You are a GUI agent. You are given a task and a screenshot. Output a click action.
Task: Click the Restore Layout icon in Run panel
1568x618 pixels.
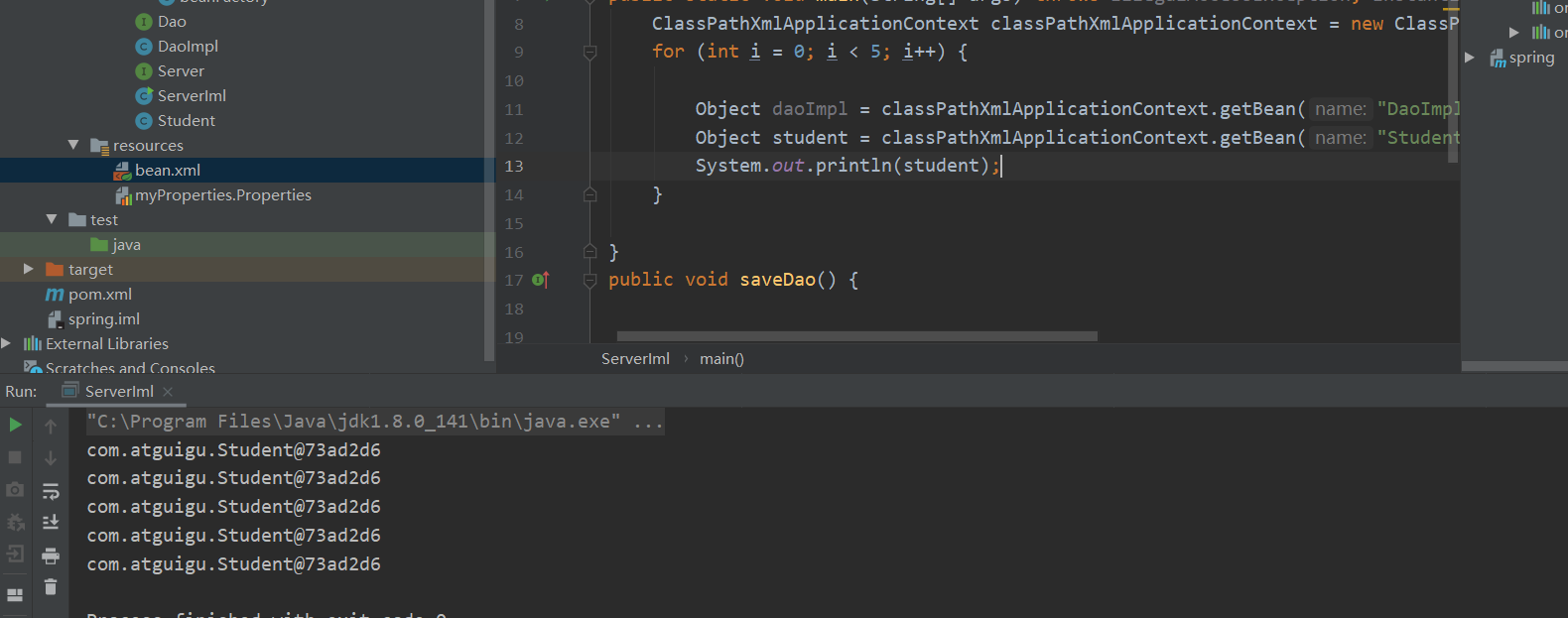click(15, 595)
